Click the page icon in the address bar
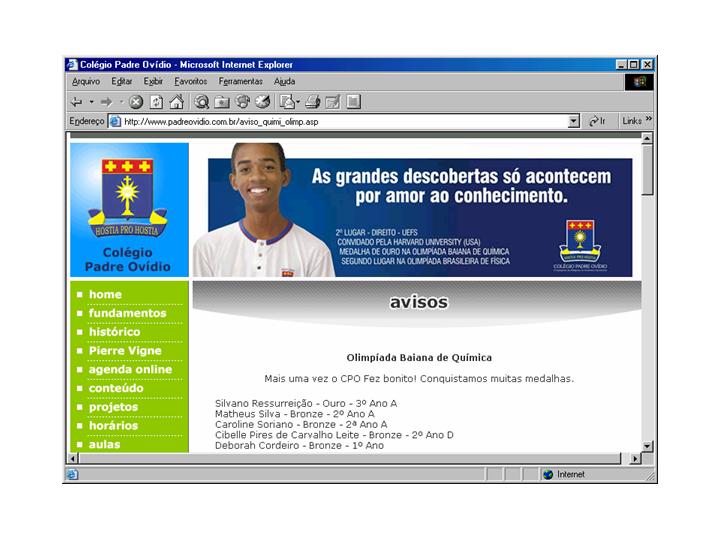The image size is (720, 540). [115, 122]
